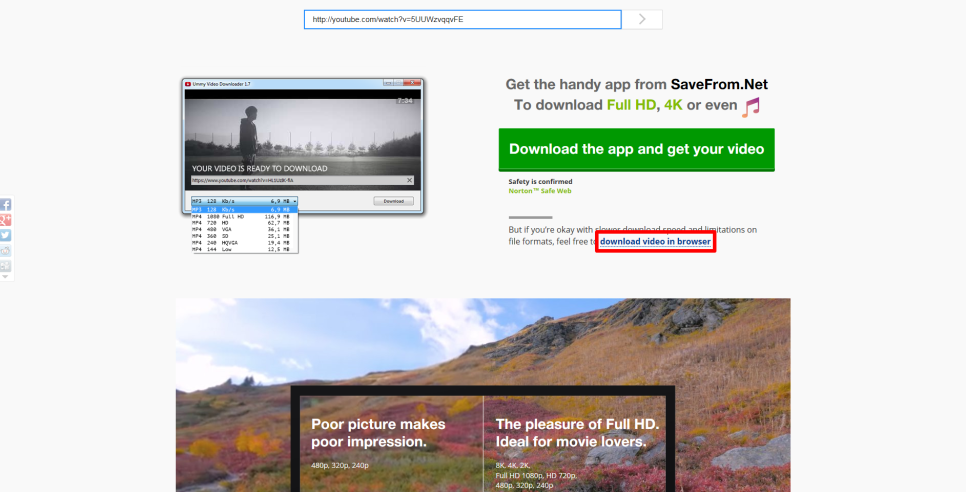Click the Poor picture makes poor impression caption
The height and width of the screenshot is (492, 966).
pos(378,433)
